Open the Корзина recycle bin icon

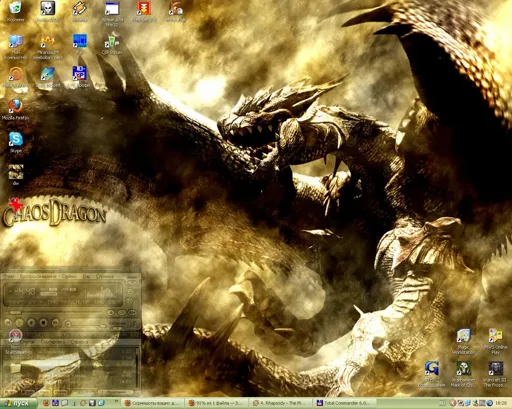coord(15,11)
